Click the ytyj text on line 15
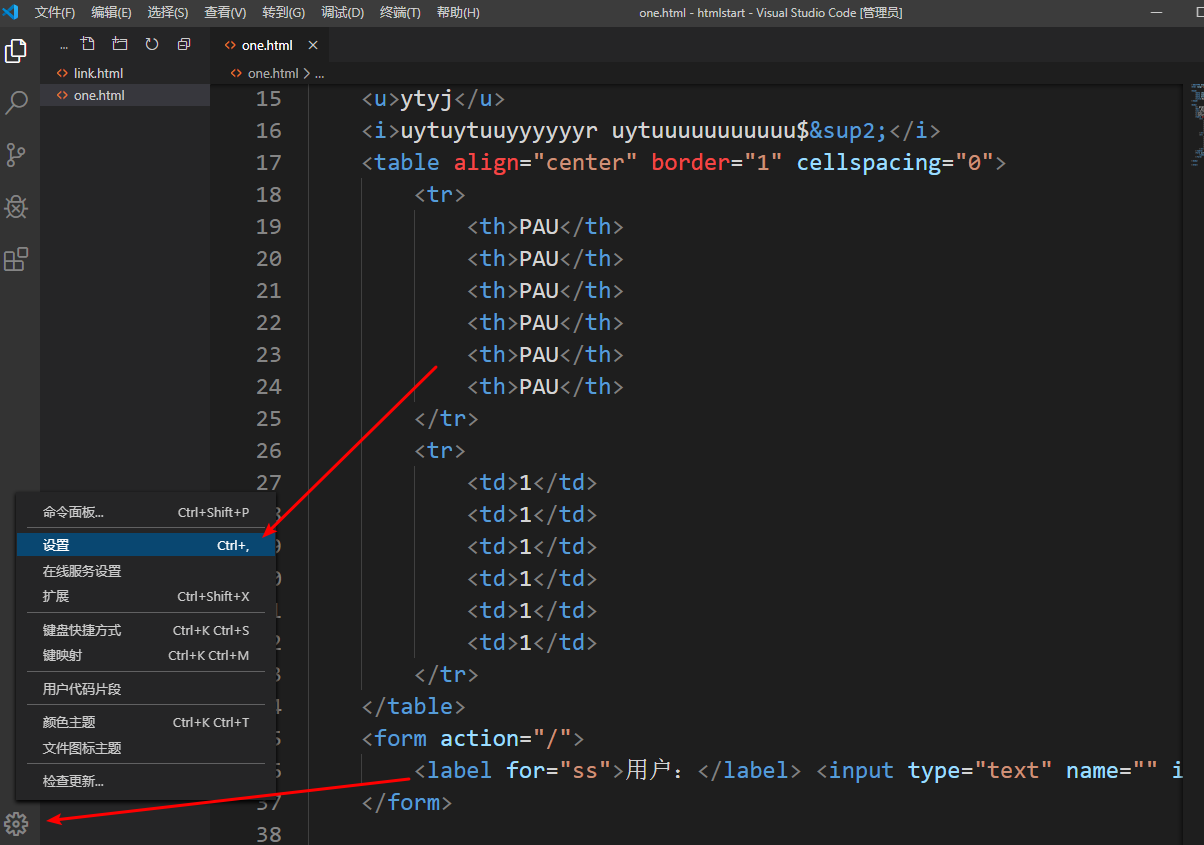 click(427, 98)
